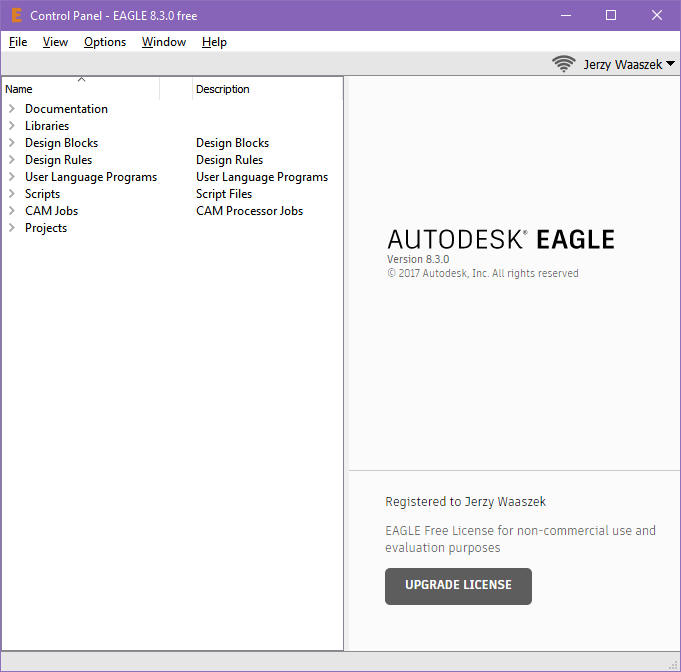Select the Libraries entry in tree
This screenshot has width=681, height=672.
pyautogui.click(x=47, y=126)
